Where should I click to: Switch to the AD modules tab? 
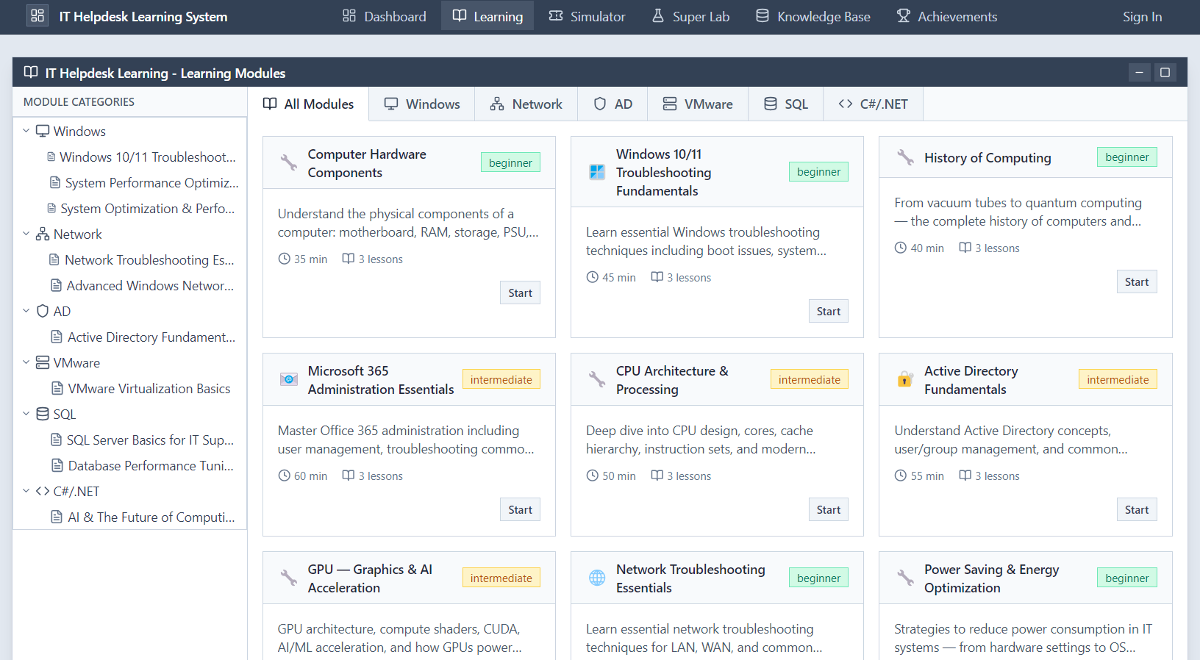point(613,104)
